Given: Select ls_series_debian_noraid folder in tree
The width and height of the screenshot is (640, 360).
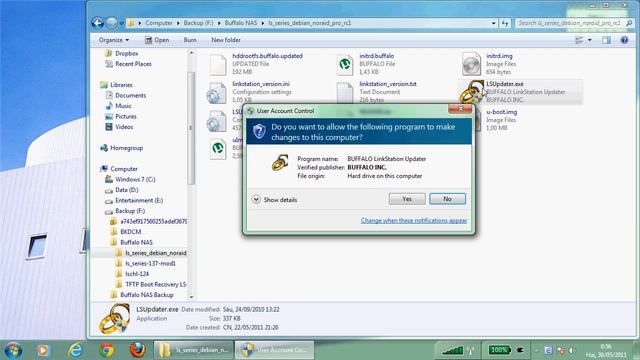Looking at the screenshot, I should click(151, 253).
